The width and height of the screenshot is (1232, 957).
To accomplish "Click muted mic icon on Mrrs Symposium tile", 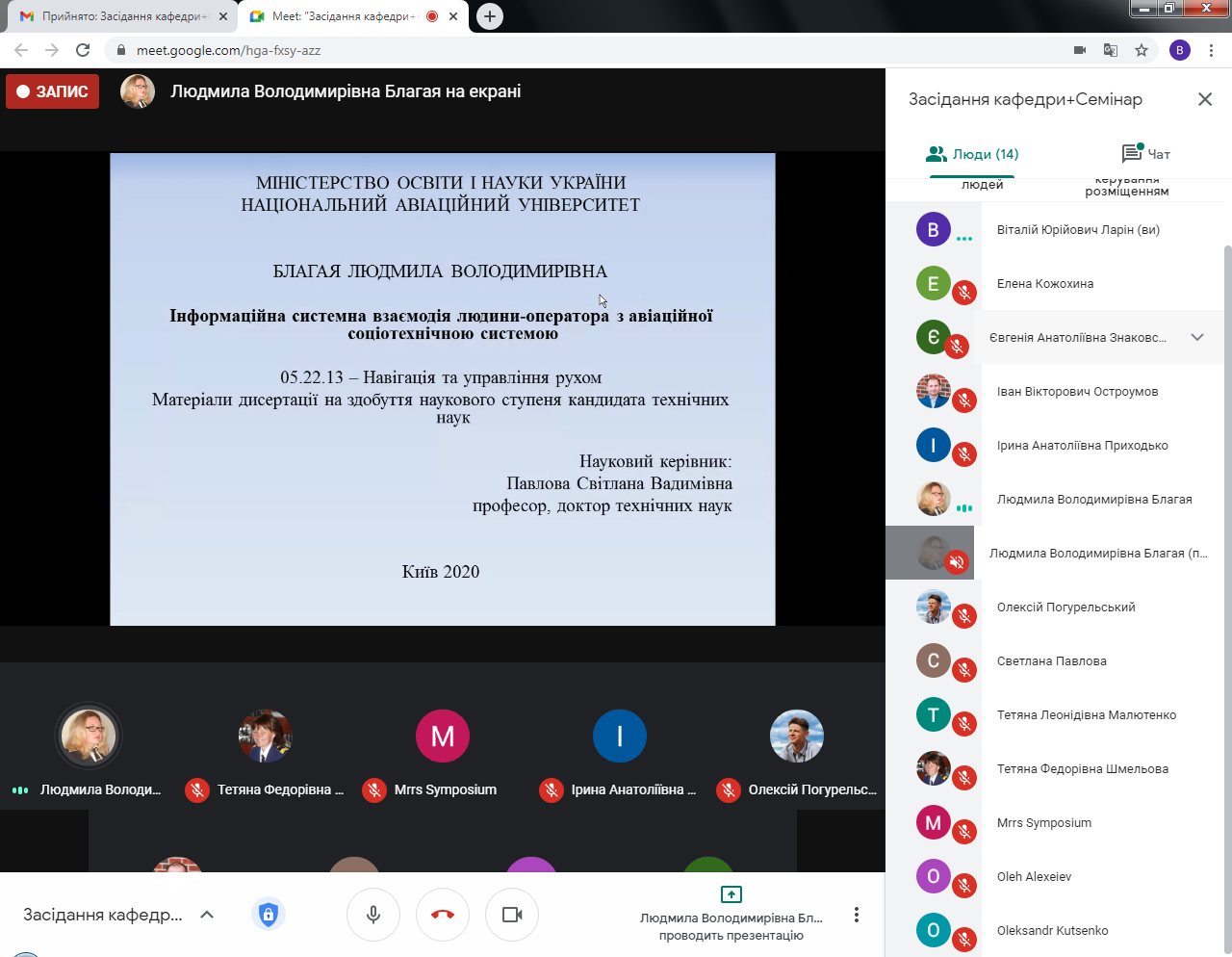I will 374,790.
